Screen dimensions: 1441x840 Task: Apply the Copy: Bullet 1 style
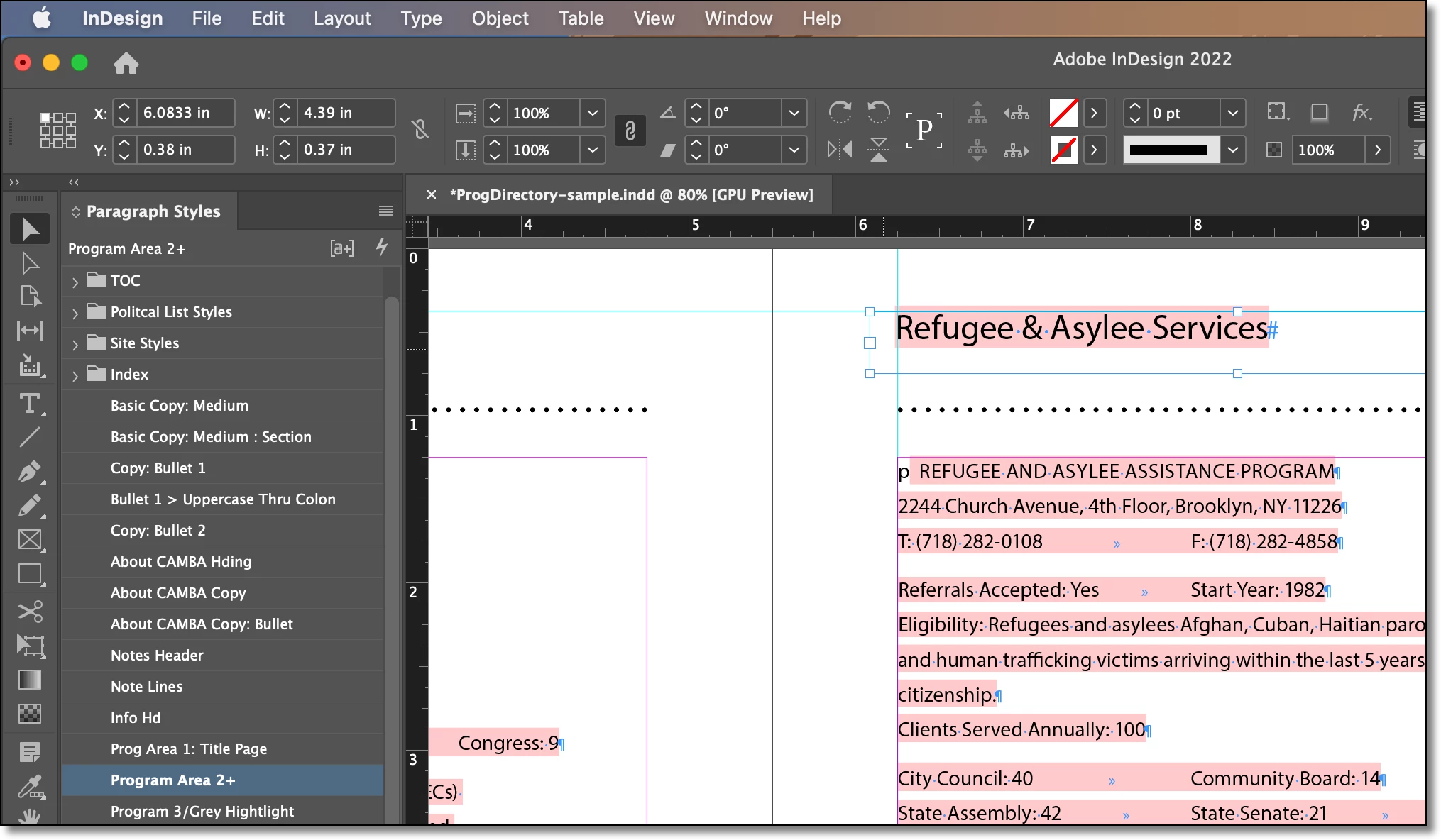coord(158,468)
